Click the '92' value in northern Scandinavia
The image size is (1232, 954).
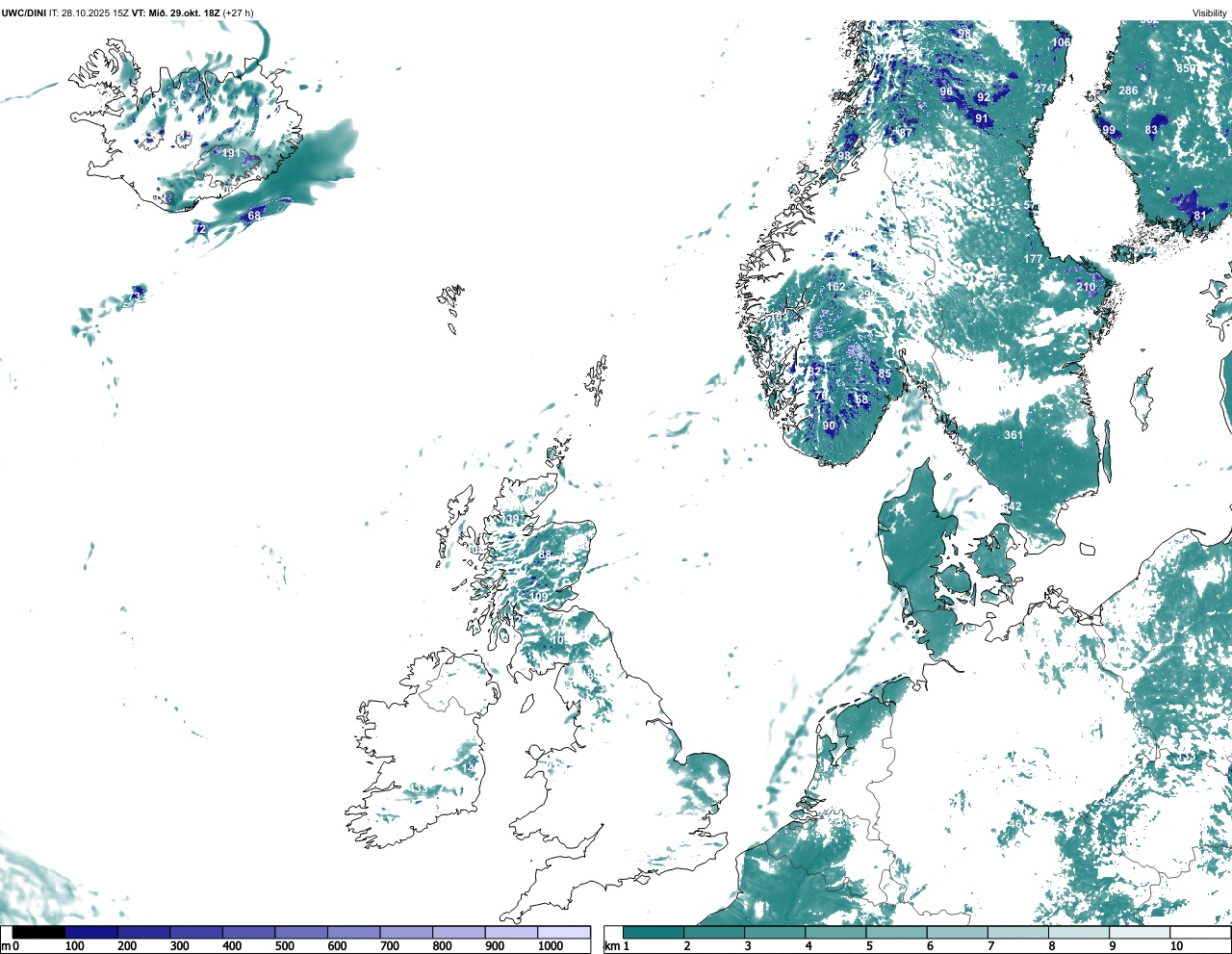[x=983, y=97]
